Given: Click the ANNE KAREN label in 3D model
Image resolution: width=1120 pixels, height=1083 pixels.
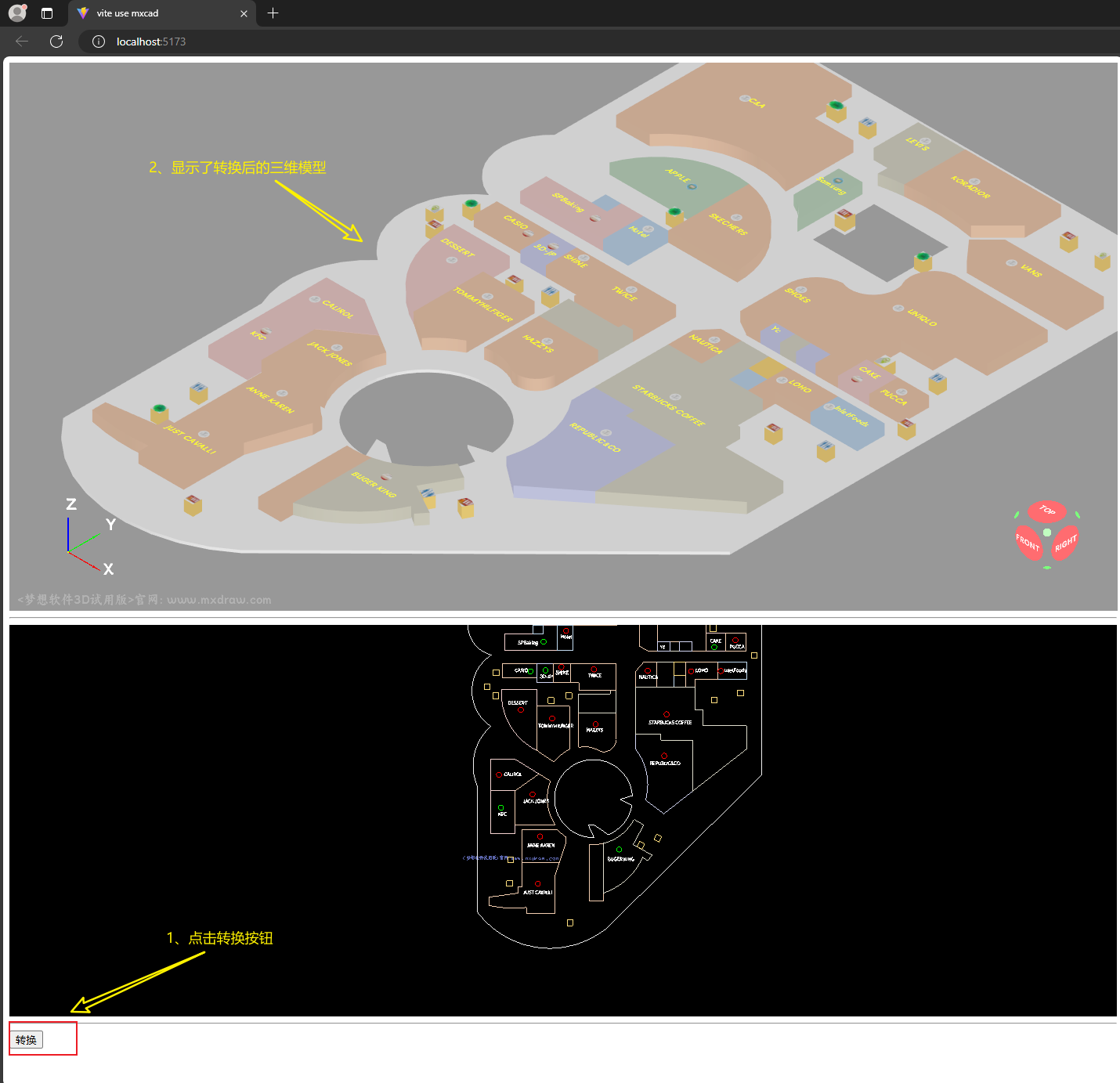Looking at the screenshot, I should (x=270, y=400).
